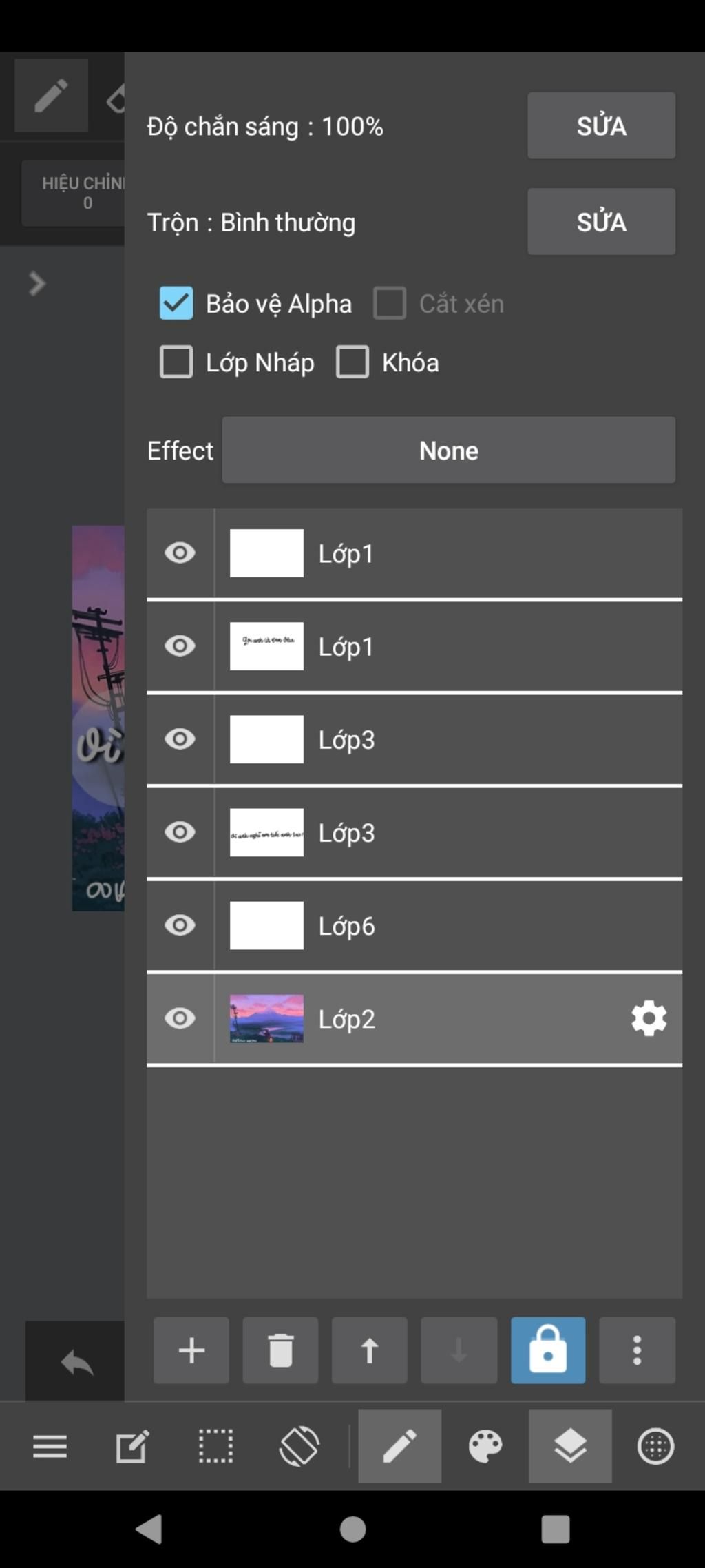The width and height of the screenshot is (705, 1568).
Task: Open the color palette icon
Action: click(x=485, y=1445)
